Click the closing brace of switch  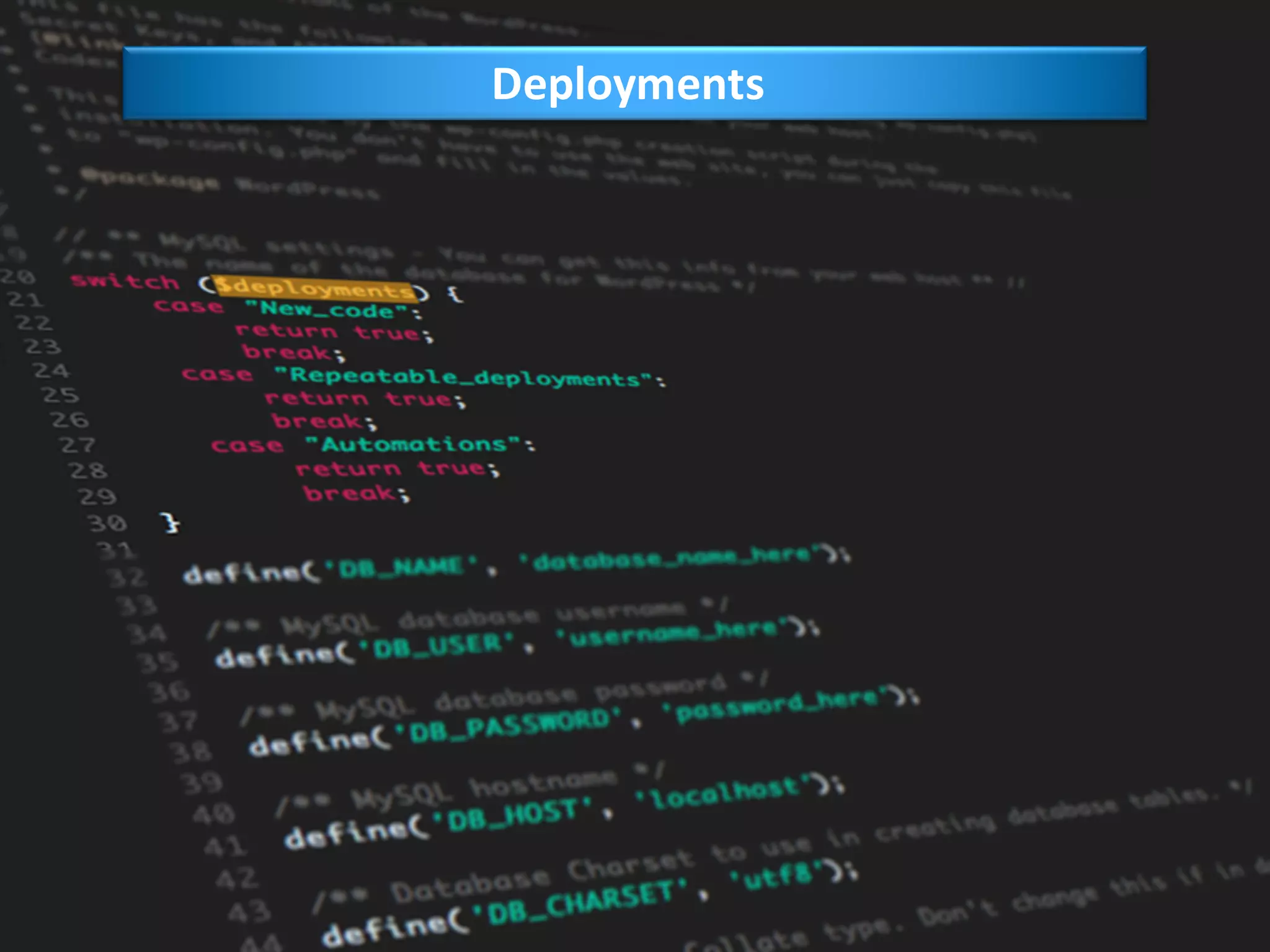(x=169, y=522)
